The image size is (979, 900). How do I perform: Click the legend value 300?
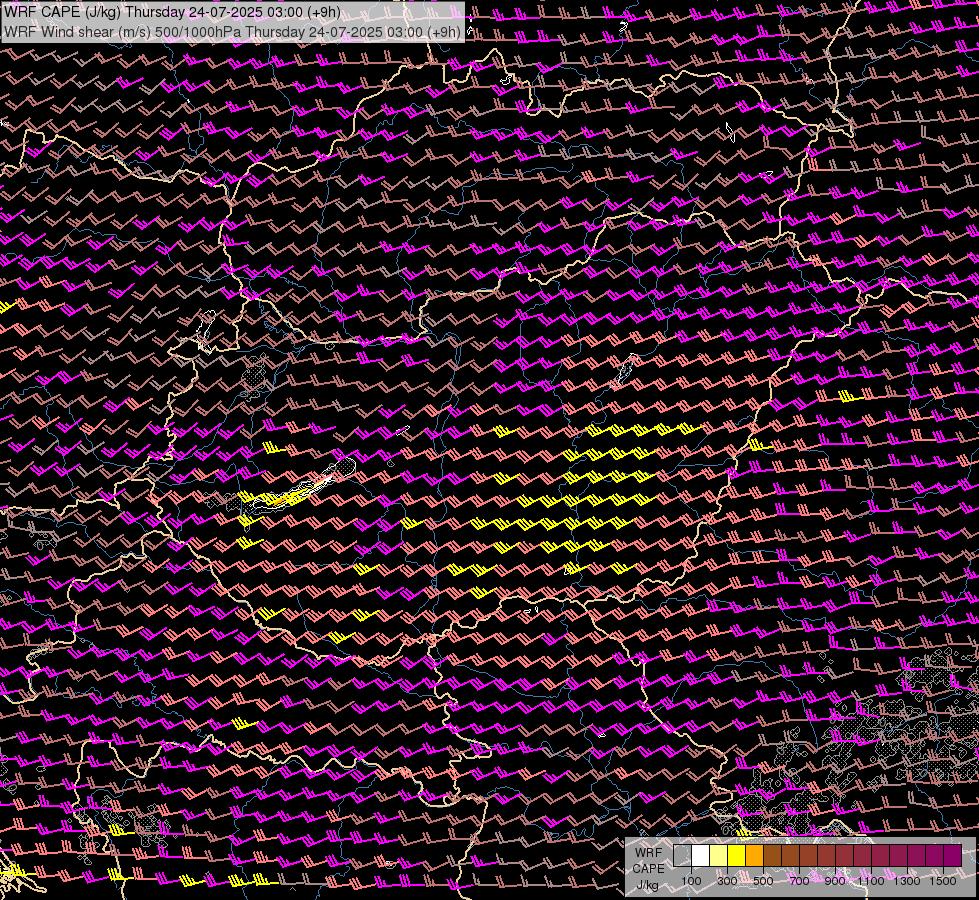tap(727, 881)
